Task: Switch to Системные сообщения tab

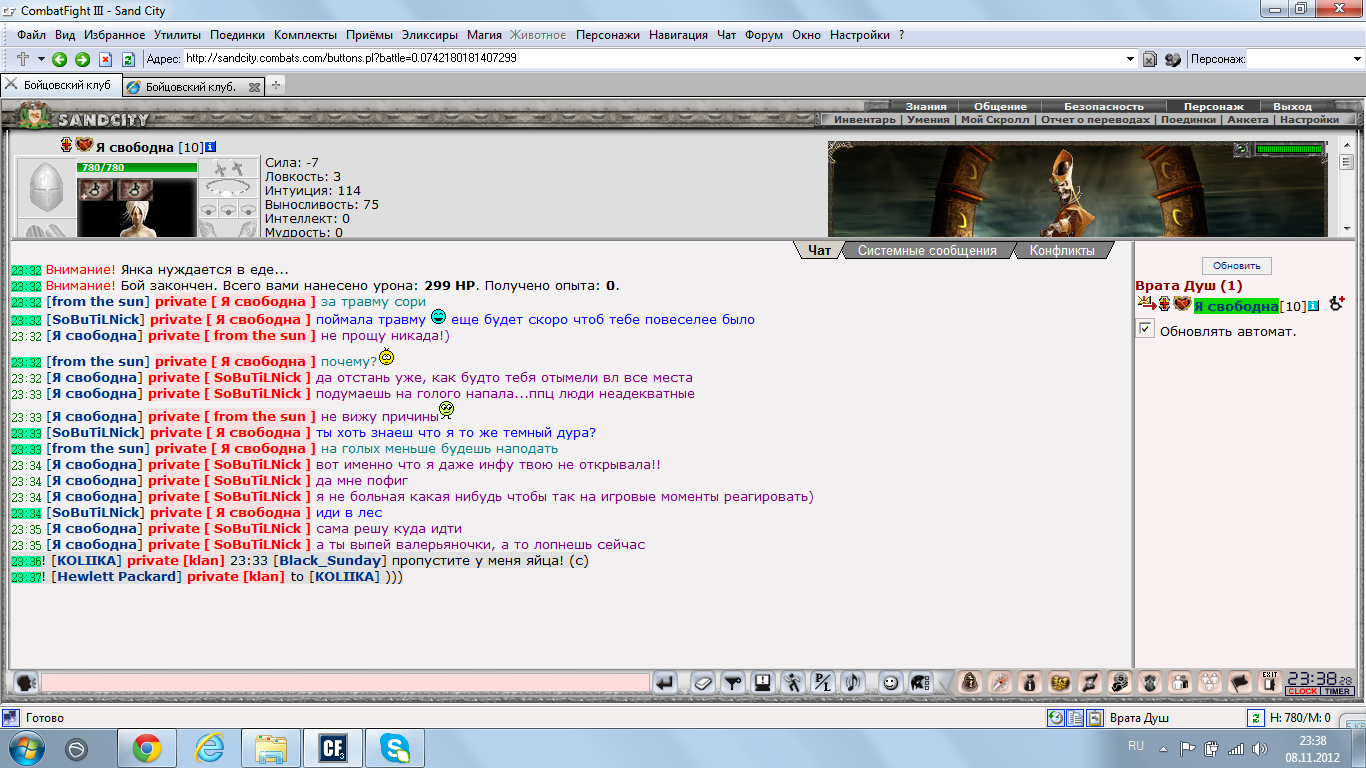Action: click(x=927, y=251)
